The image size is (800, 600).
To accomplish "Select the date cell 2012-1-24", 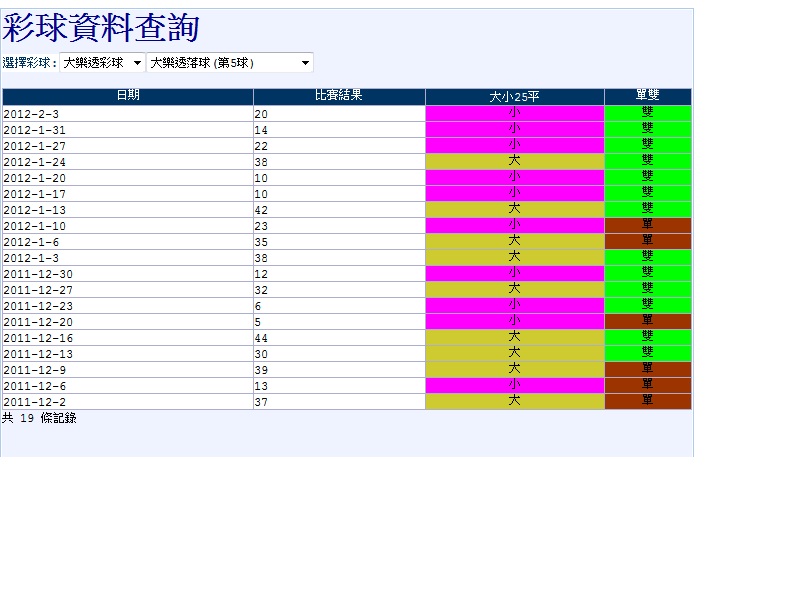I will (x=128, y=162).
